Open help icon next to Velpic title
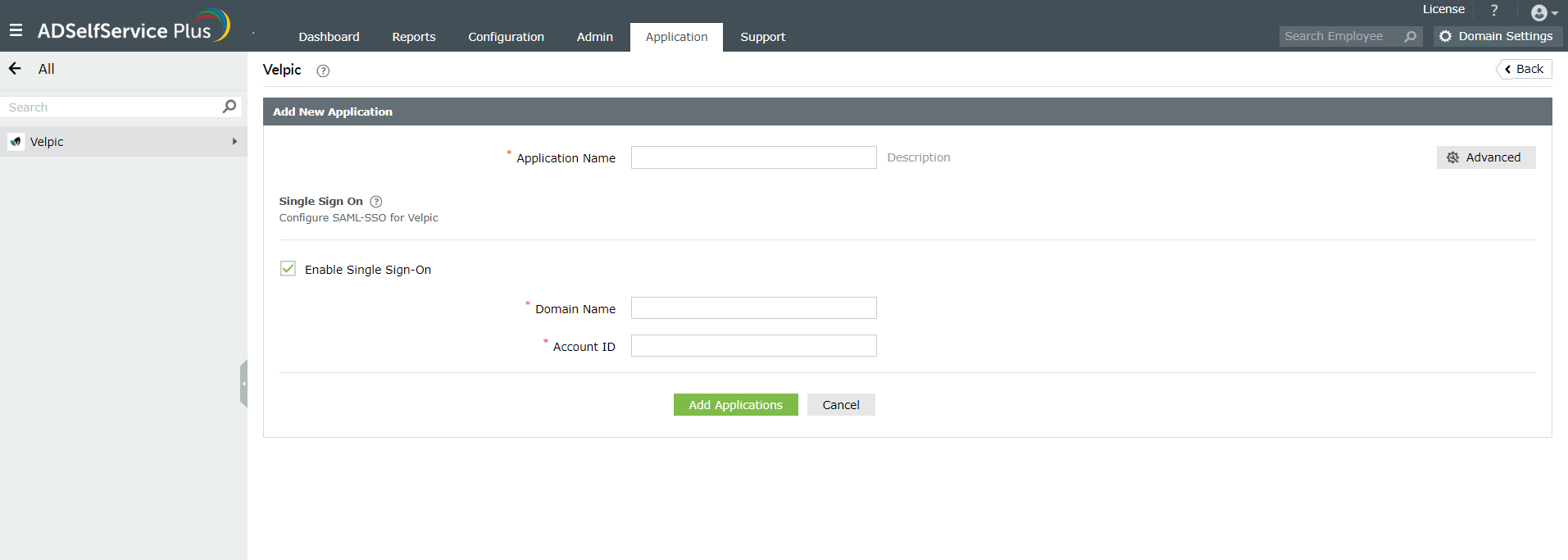Viewport: 1568px width, 560px height. [323, 71]
